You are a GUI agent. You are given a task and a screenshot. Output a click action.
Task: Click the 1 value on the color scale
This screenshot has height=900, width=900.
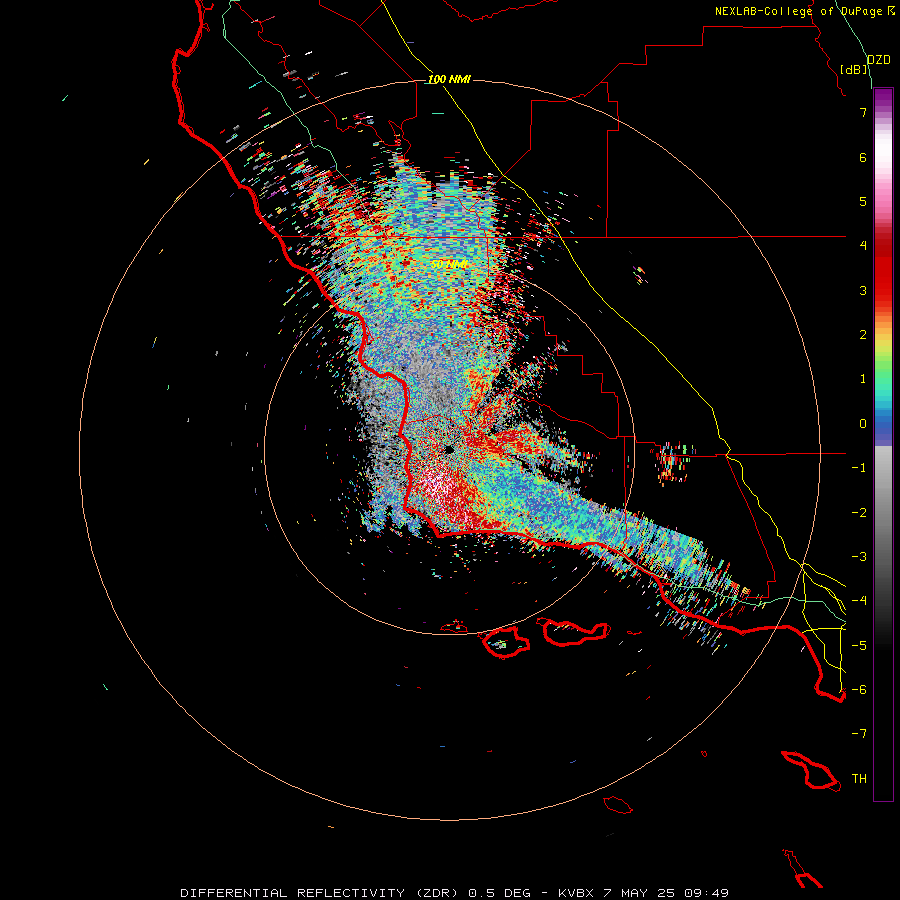tap(863, 379)
